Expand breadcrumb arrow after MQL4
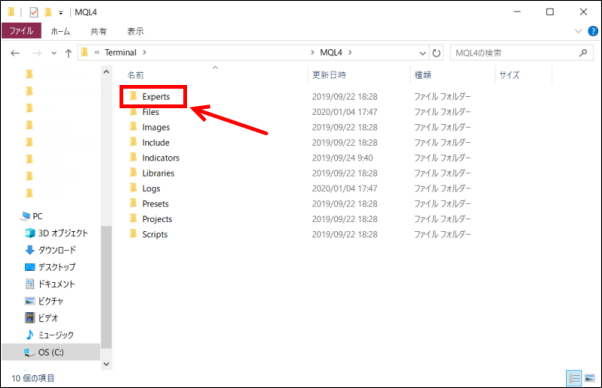 point(350,53)
